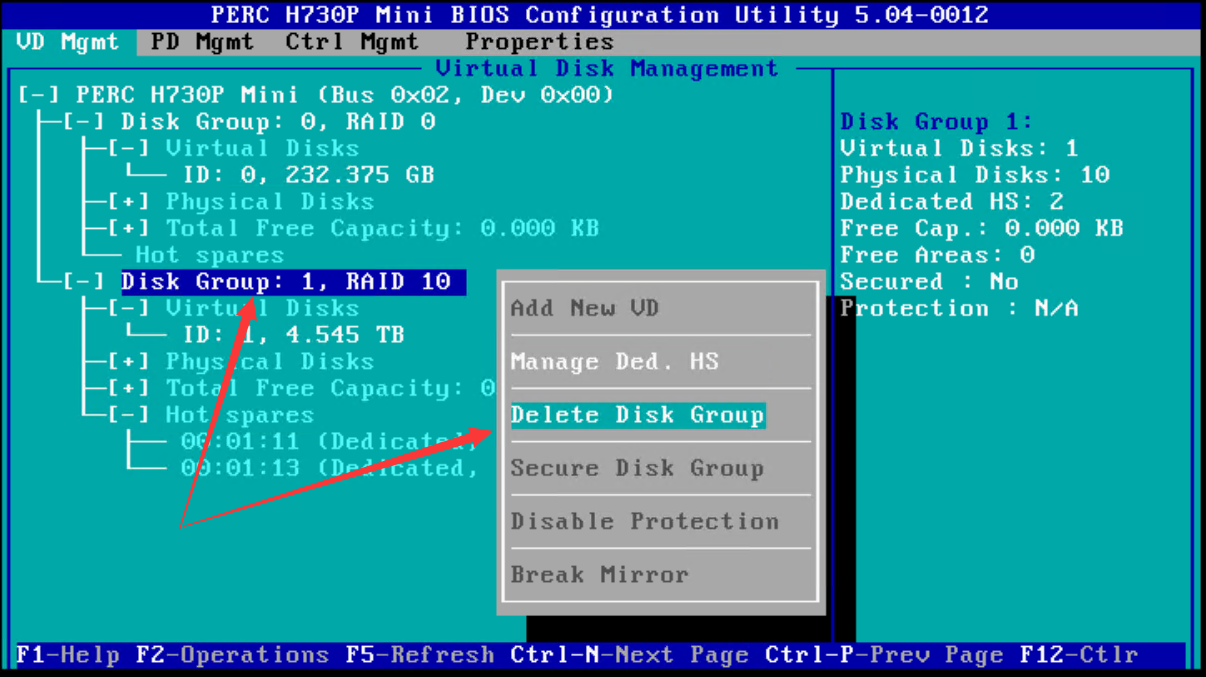The width and height of the screenshot is (1206, 677).
Task: Expand Physical Disks under Disk Group 1
Action: coord(129,362)
